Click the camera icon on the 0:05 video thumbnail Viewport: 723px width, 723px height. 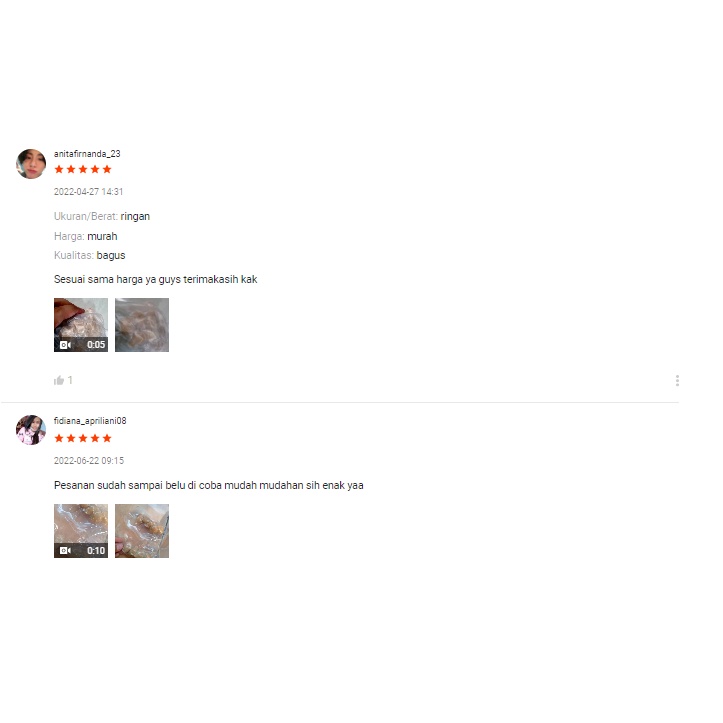(x=65, y=345)
